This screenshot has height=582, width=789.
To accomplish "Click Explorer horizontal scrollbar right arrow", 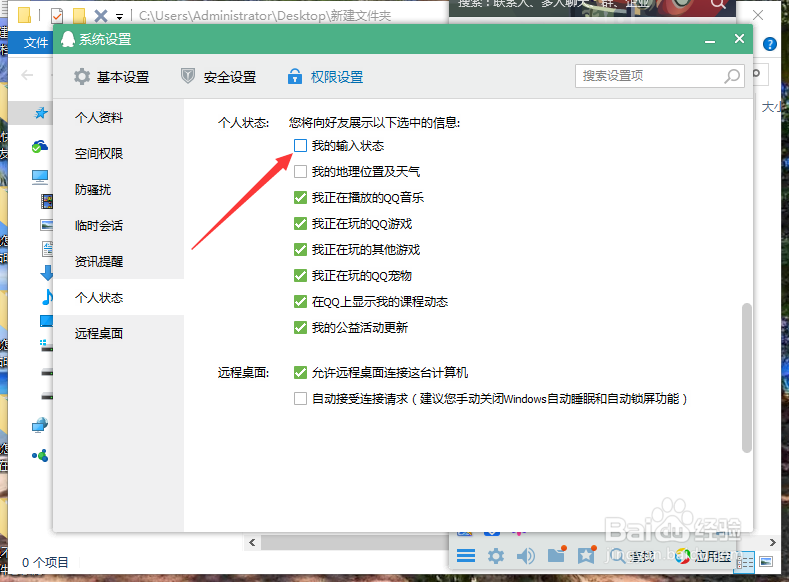I will pos(772,542).
